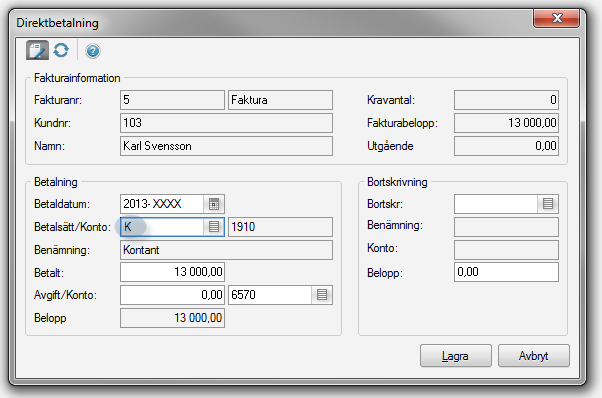Click the Betalsätt/Konto label
The height and width of the screenshot is (398, 602).
[x=72, y=227]
